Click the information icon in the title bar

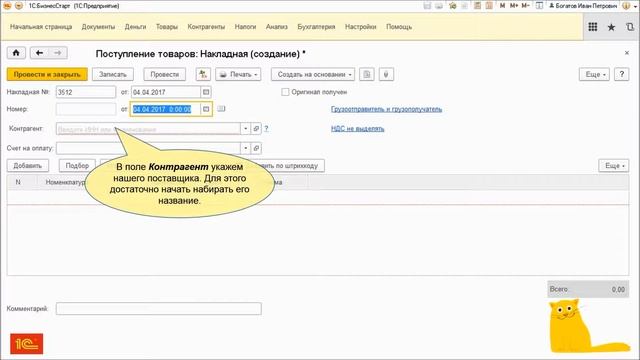pos(626,6)
